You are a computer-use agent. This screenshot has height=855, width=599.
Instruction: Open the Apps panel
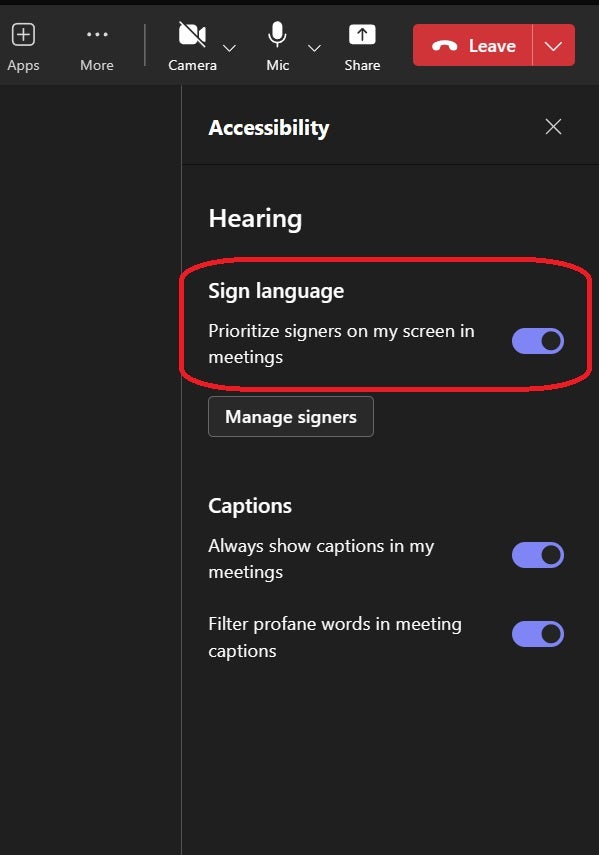point(23,34)
